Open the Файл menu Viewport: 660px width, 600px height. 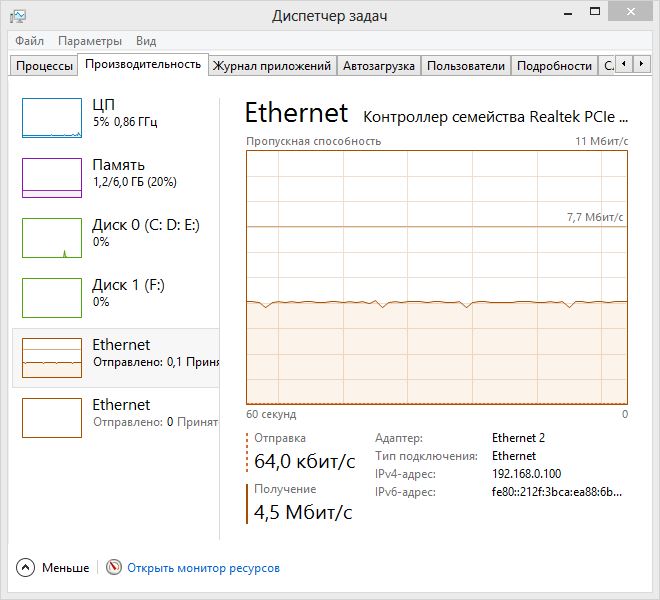pyautogui.click(x=29, y=41)
